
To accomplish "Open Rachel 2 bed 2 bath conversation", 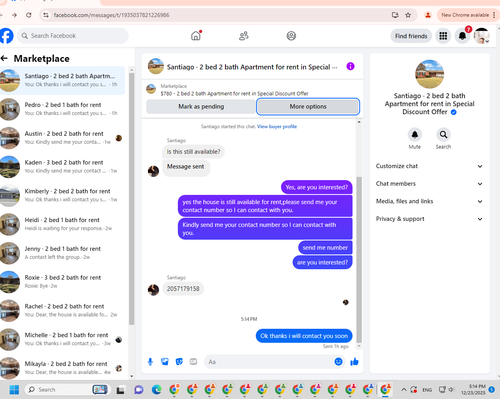I will (63, 310).
